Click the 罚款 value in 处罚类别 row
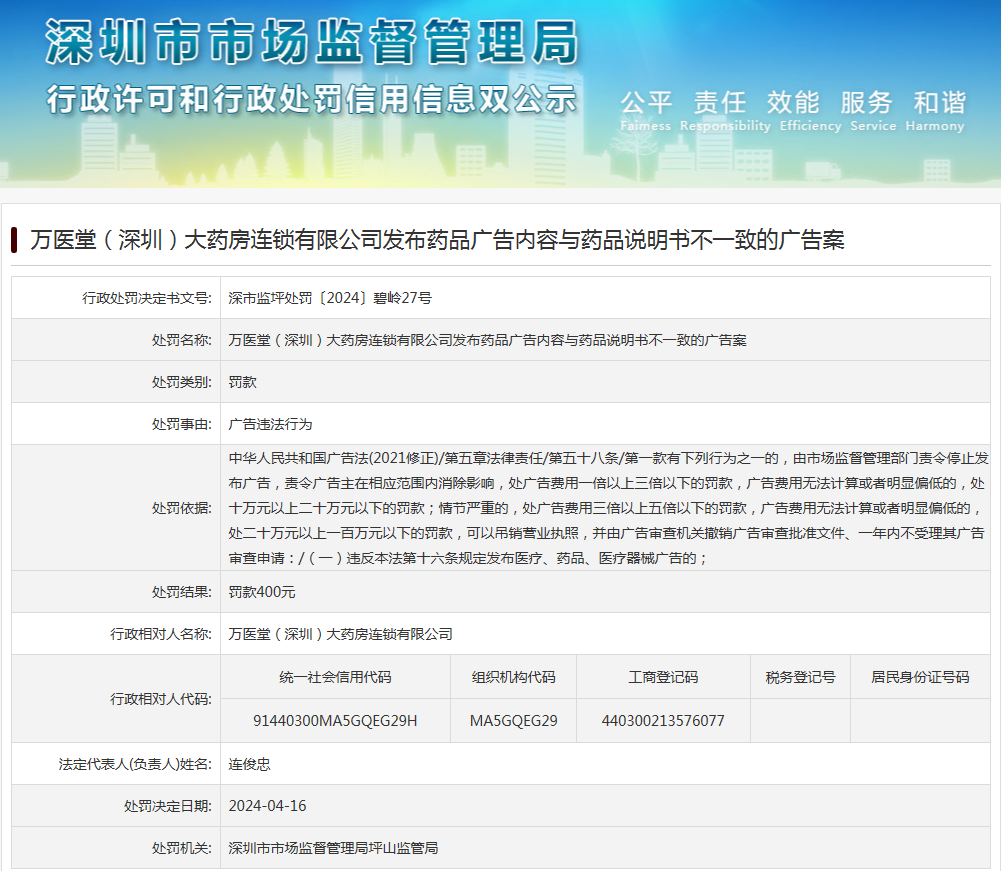 tap(243, 382)
